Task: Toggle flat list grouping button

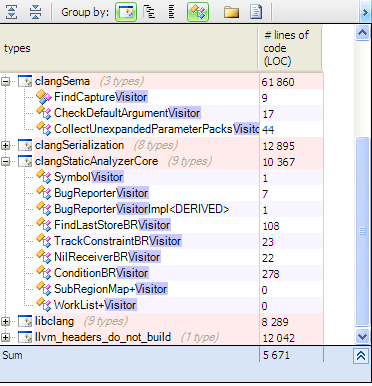Action: [x=171, y=12]
